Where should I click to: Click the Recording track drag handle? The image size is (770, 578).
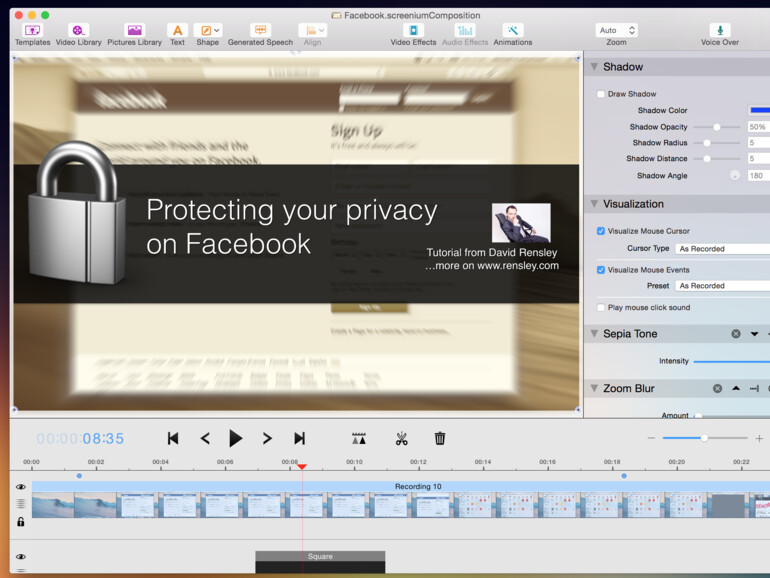21,503
